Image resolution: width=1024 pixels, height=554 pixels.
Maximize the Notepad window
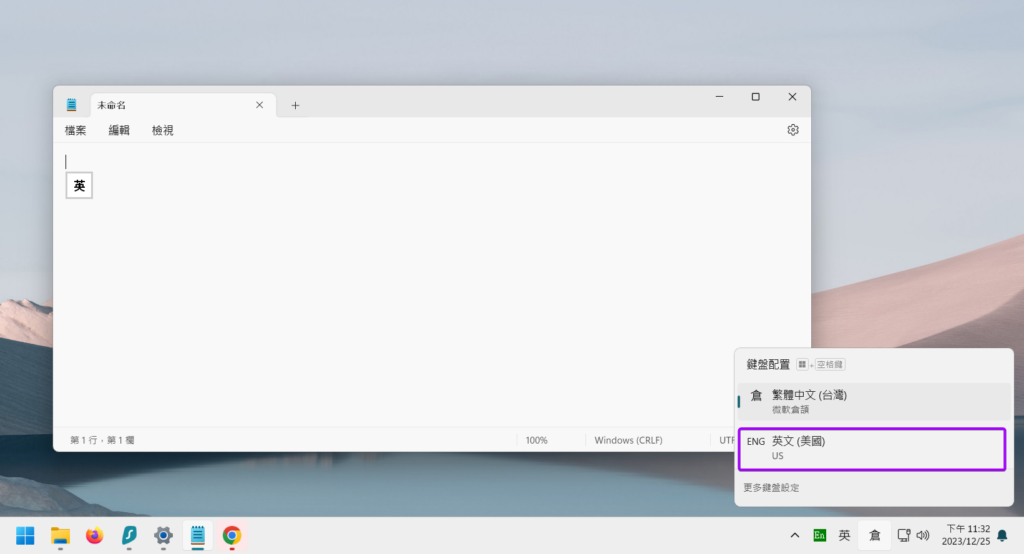tap(756, 97)
